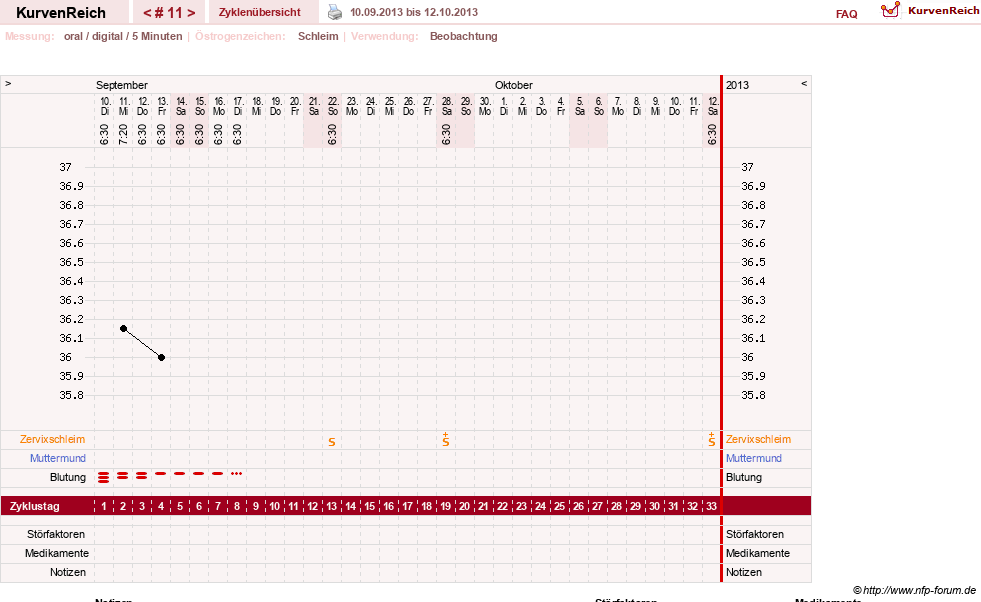
Task: Click light bleeding icon on cycle day 5
Action: pos(180,474)
